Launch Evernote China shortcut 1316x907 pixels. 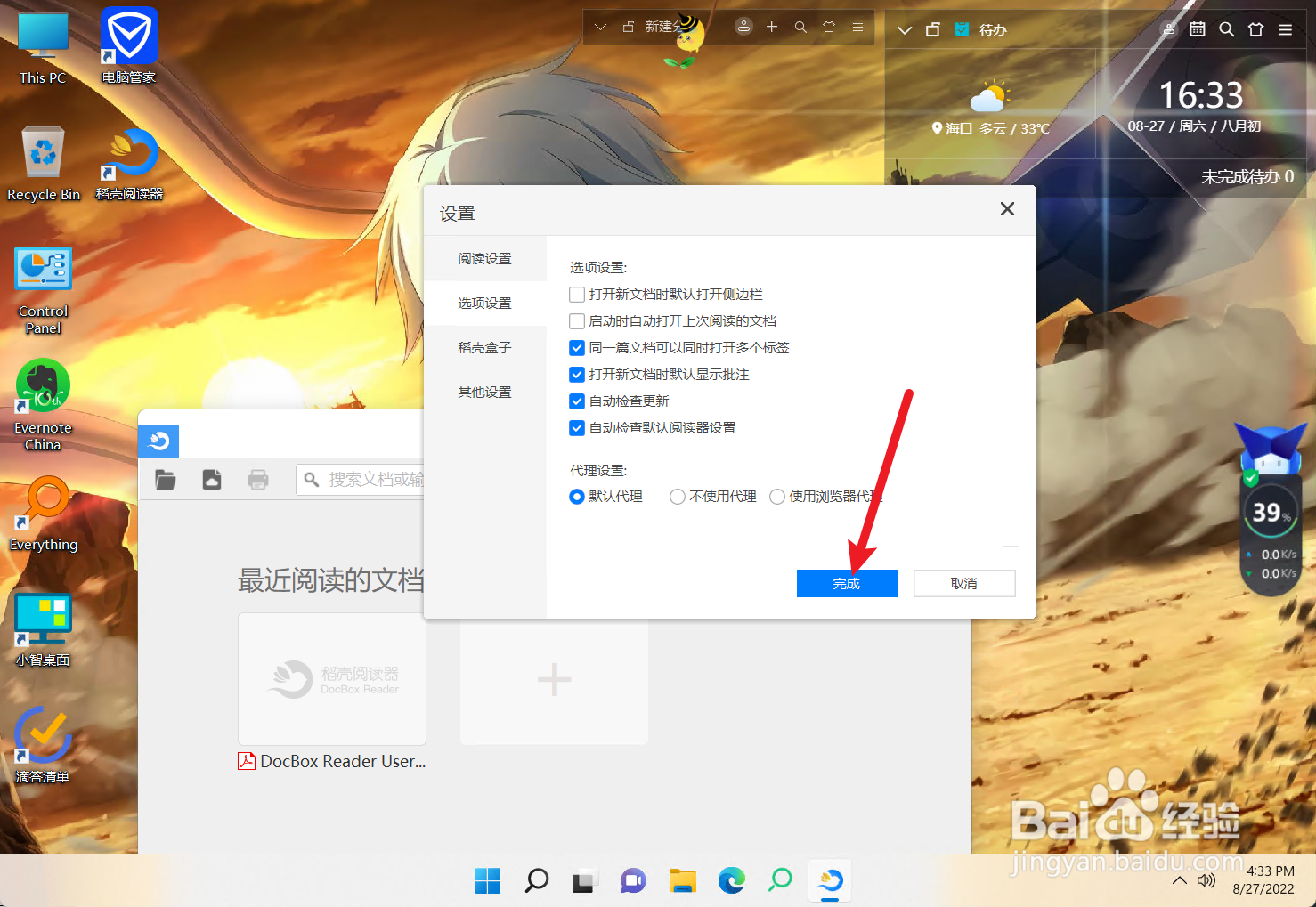click(43, 405)
